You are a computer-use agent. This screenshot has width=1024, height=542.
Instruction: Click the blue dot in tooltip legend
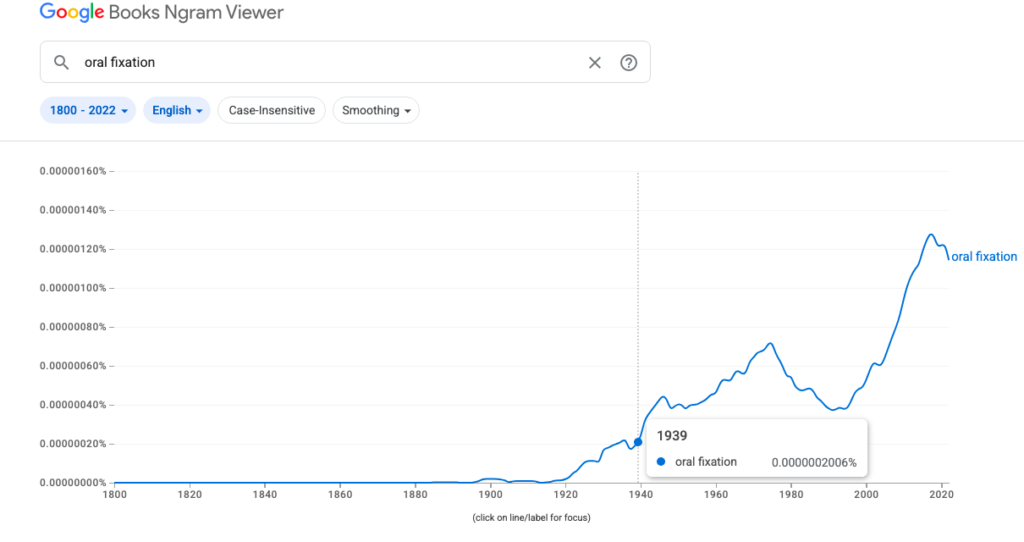661,462
